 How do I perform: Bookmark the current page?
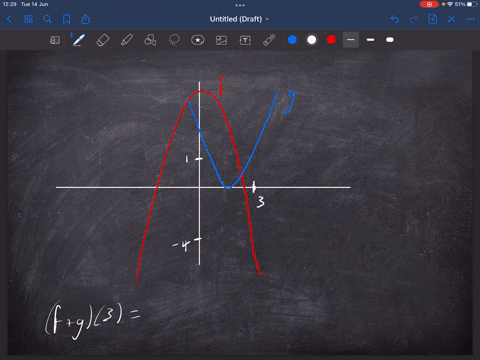click(x=67, y=19)
